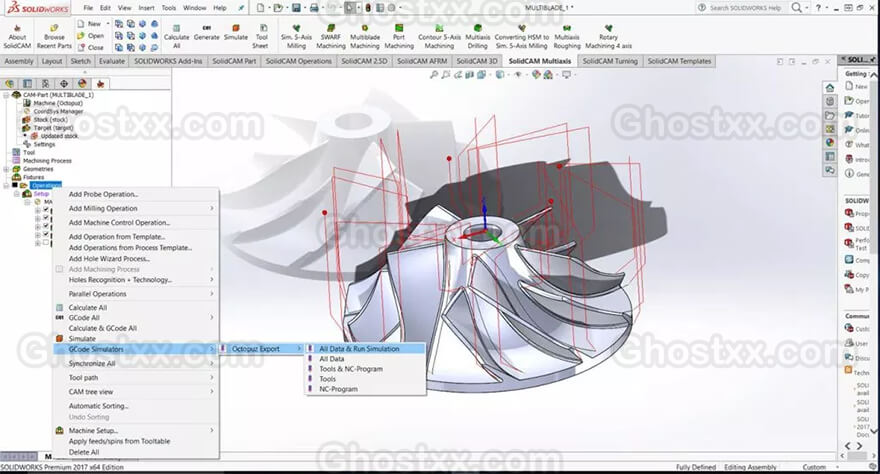Expand the Geometries tree node
Image resolution: width=880 pixels, height=474 pixels.
[x=6, y=169]
